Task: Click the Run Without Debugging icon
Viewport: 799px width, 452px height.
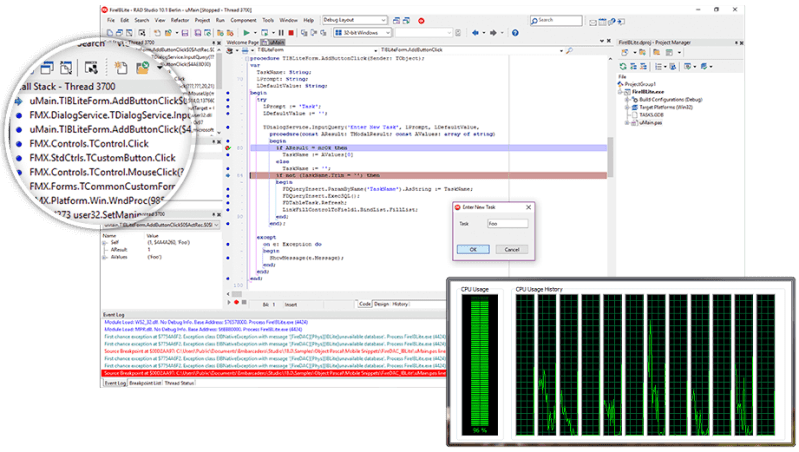Action: point(264,33)
